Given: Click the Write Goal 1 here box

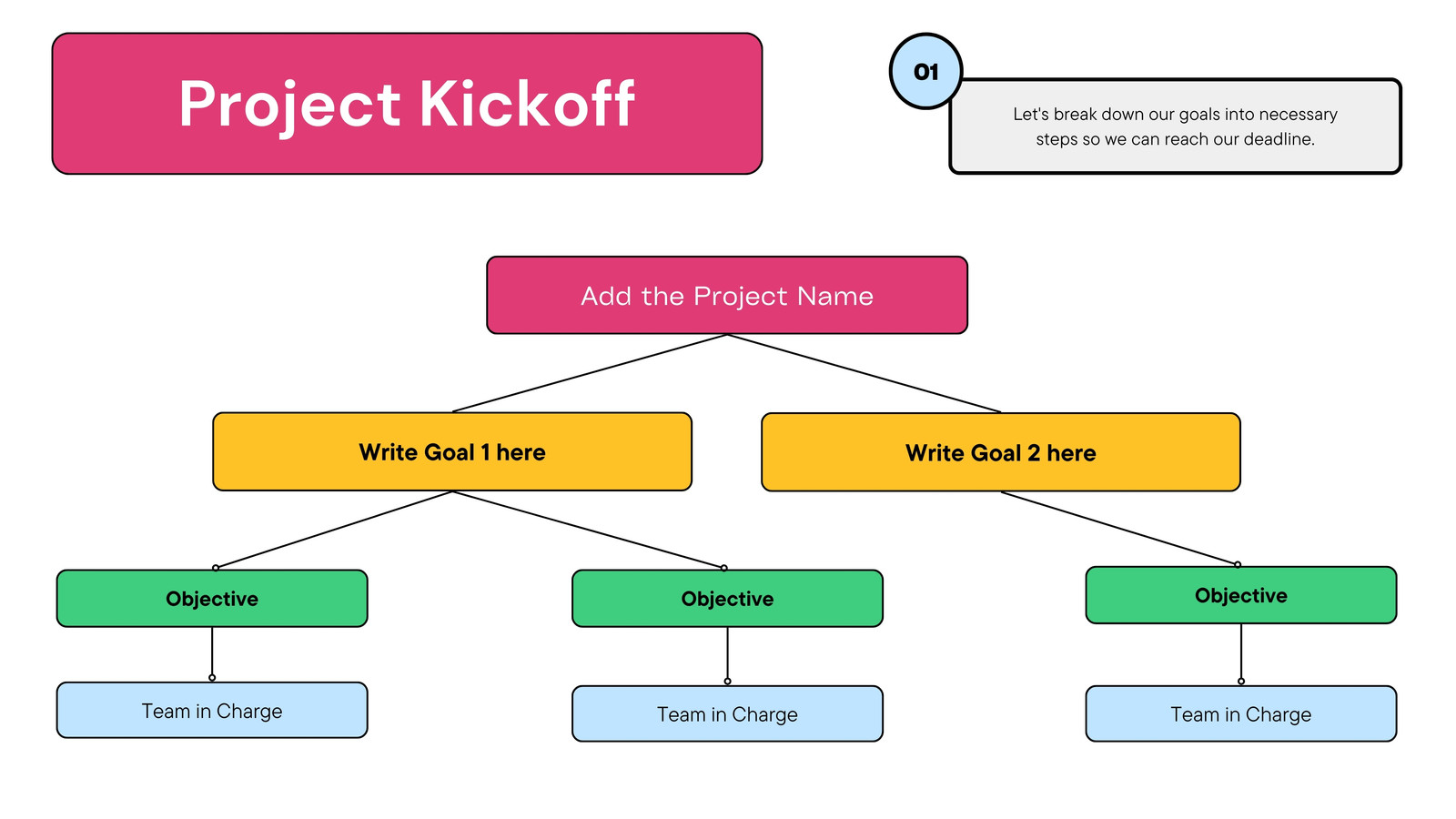Looking at the screenshot, I should pyautogui.click(x=452, y=451).
